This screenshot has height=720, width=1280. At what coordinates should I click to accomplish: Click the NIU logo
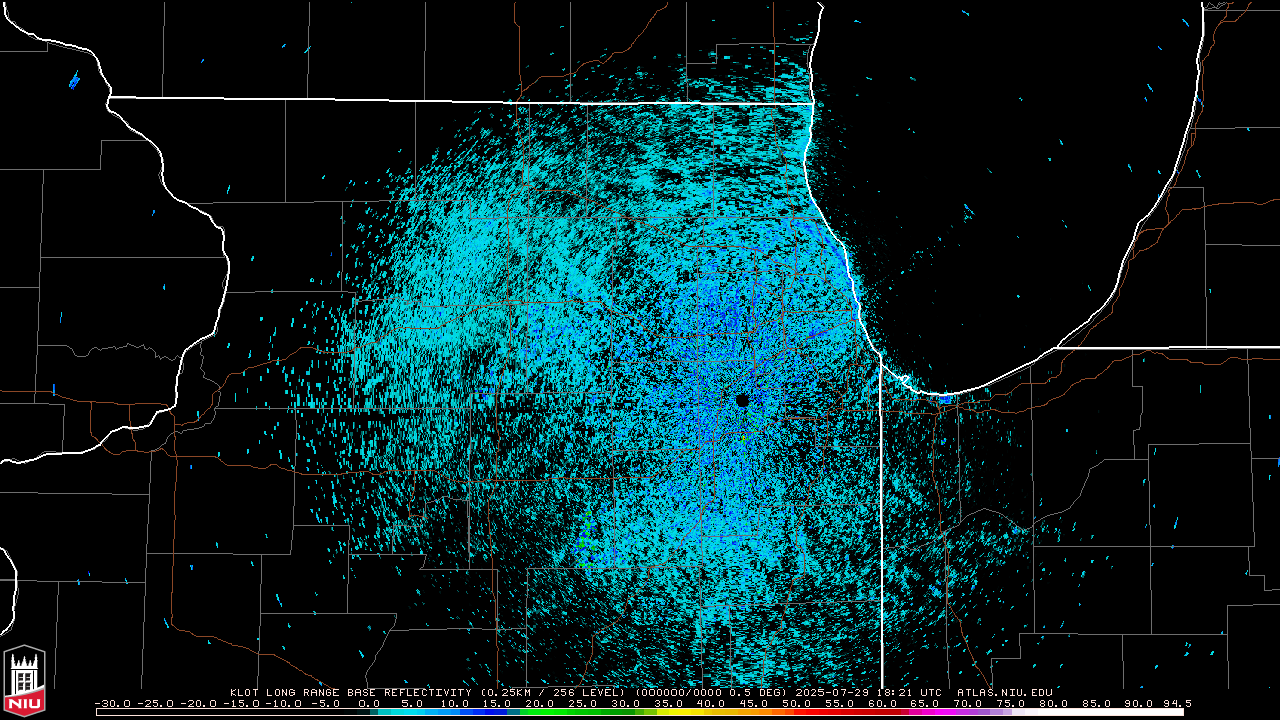pyautogui.click(x=24, y=681)
